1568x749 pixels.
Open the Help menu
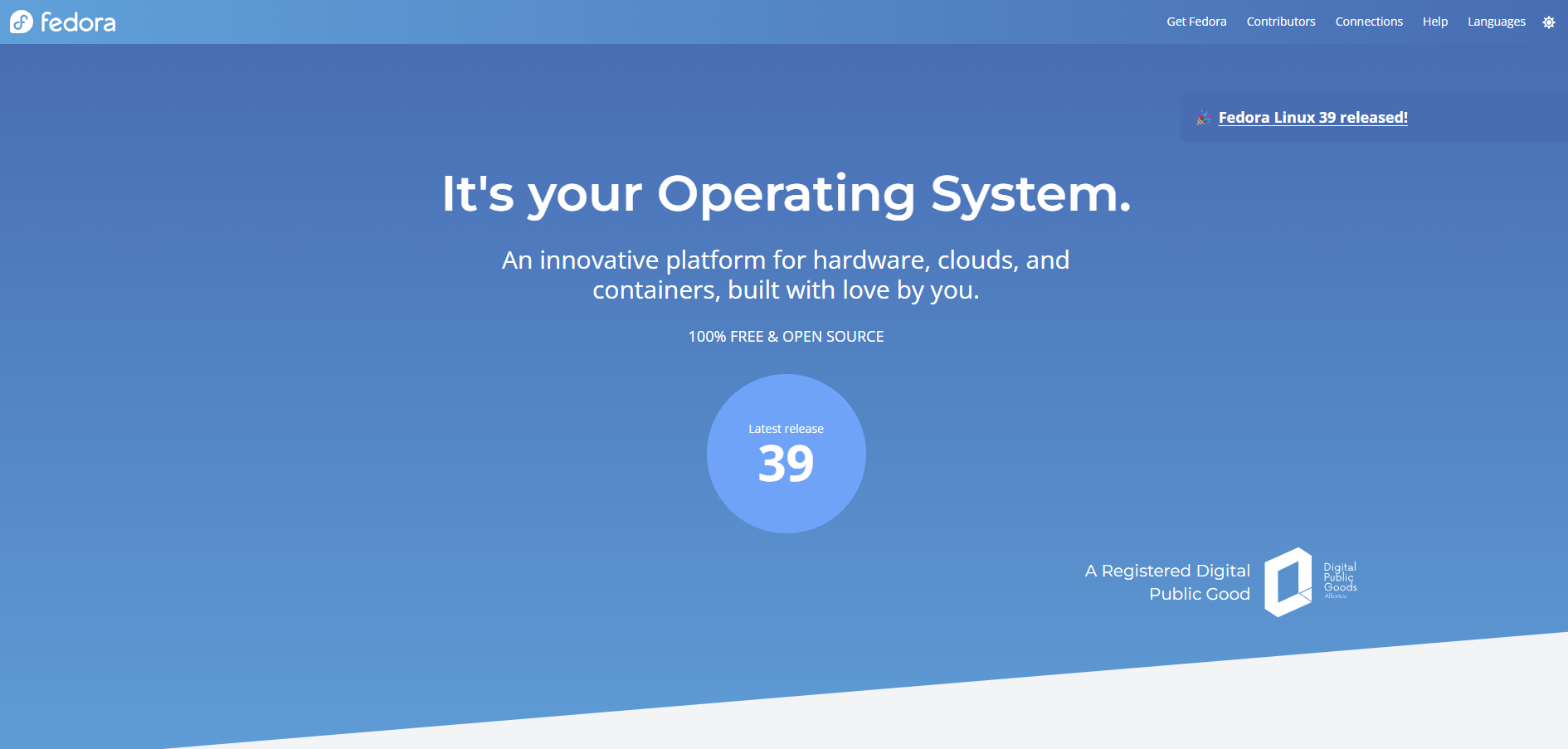click(1434, 22)
